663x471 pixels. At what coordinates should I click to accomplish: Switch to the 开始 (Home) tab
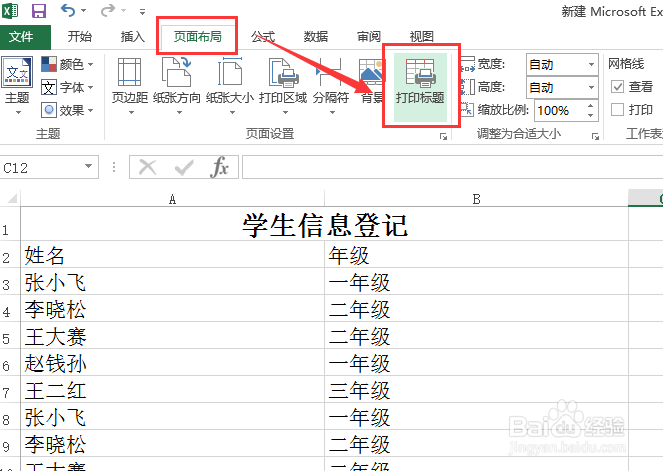(x=79, y=37)
